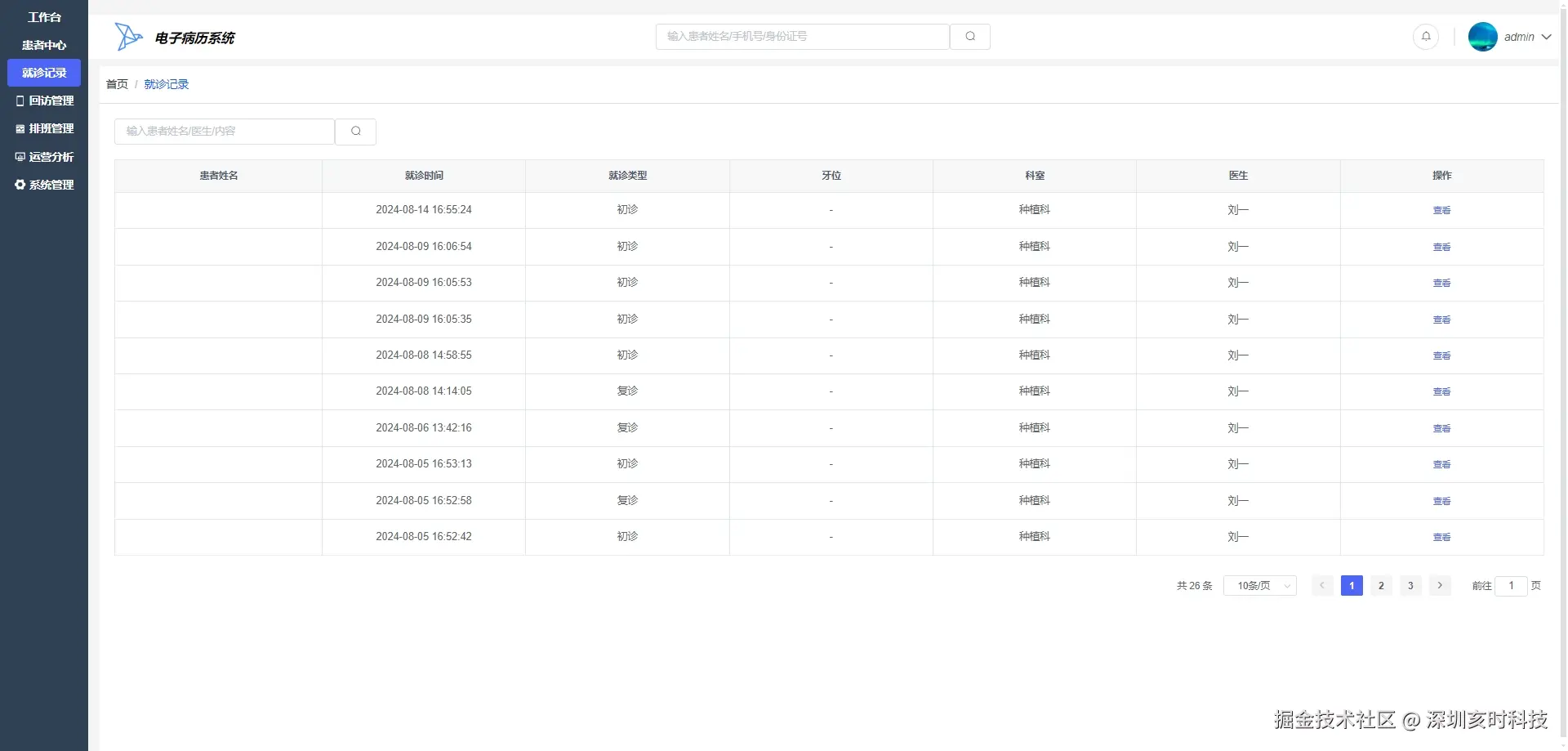The width and height of the screenshot is (1568, 751).
Task: Go to page 2 in pagination
Action: pos(1381,586)
